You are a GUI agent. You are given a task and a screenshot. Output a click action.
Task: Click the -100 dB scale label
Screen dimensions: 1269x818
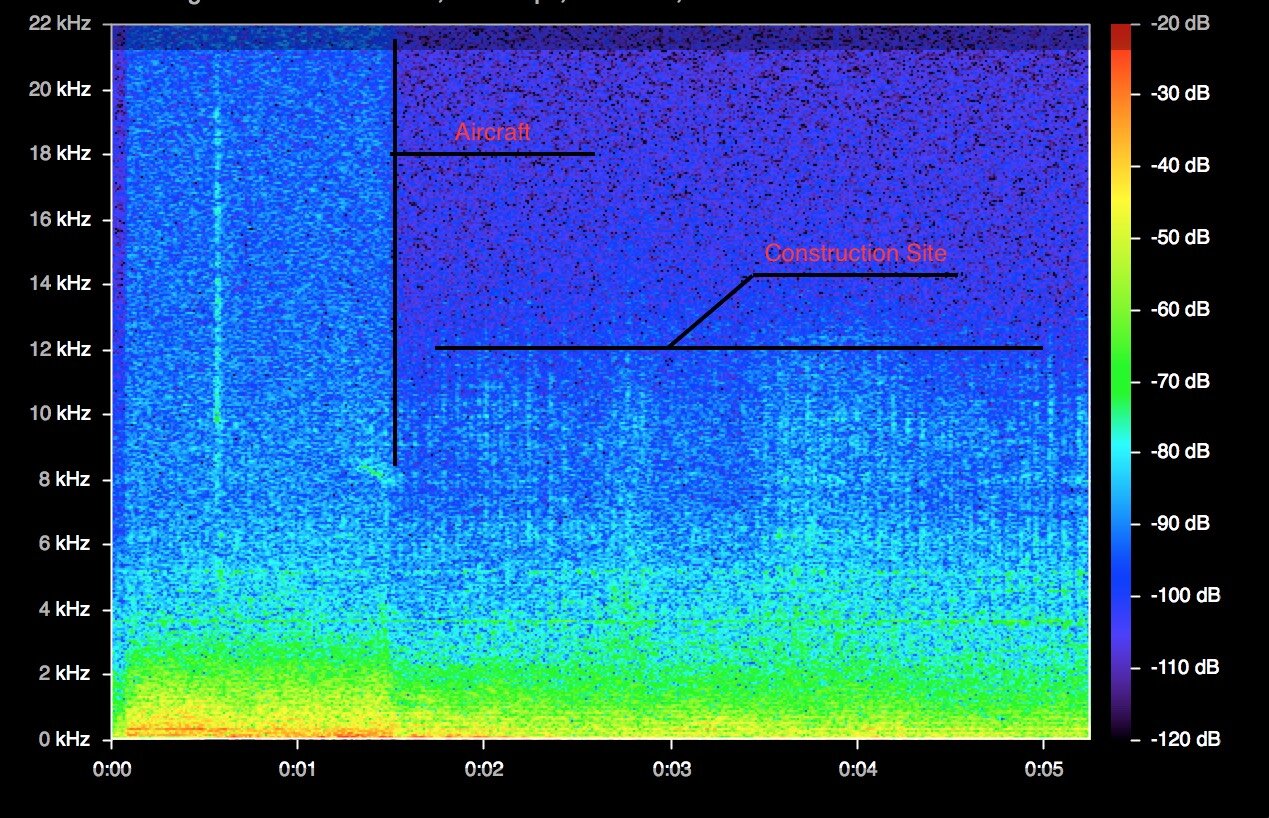[x=1186, y=596]
